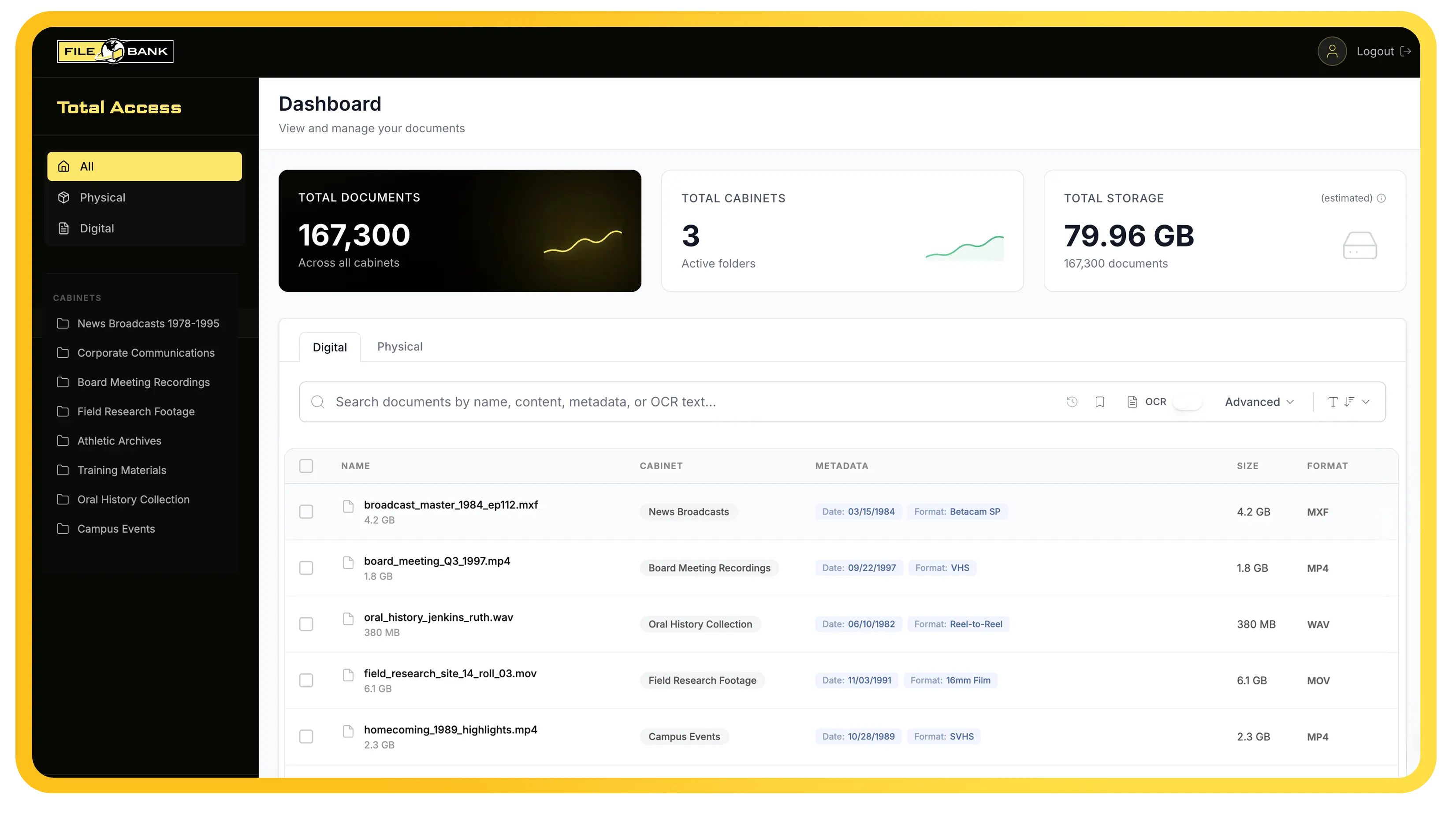The height and width of the screenshot is (814, 1456).
Task: Open the sort options dropdown chevron
Action: click(x=1366, y=402)
